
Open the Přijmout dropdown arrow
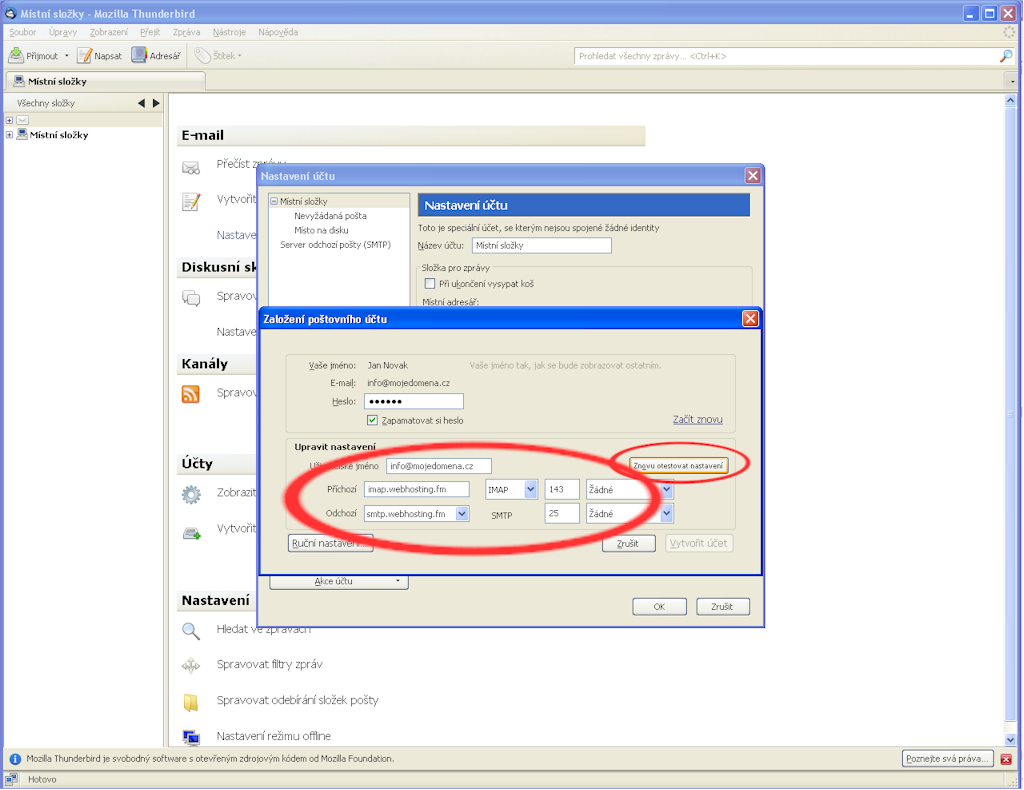(67, 55)
